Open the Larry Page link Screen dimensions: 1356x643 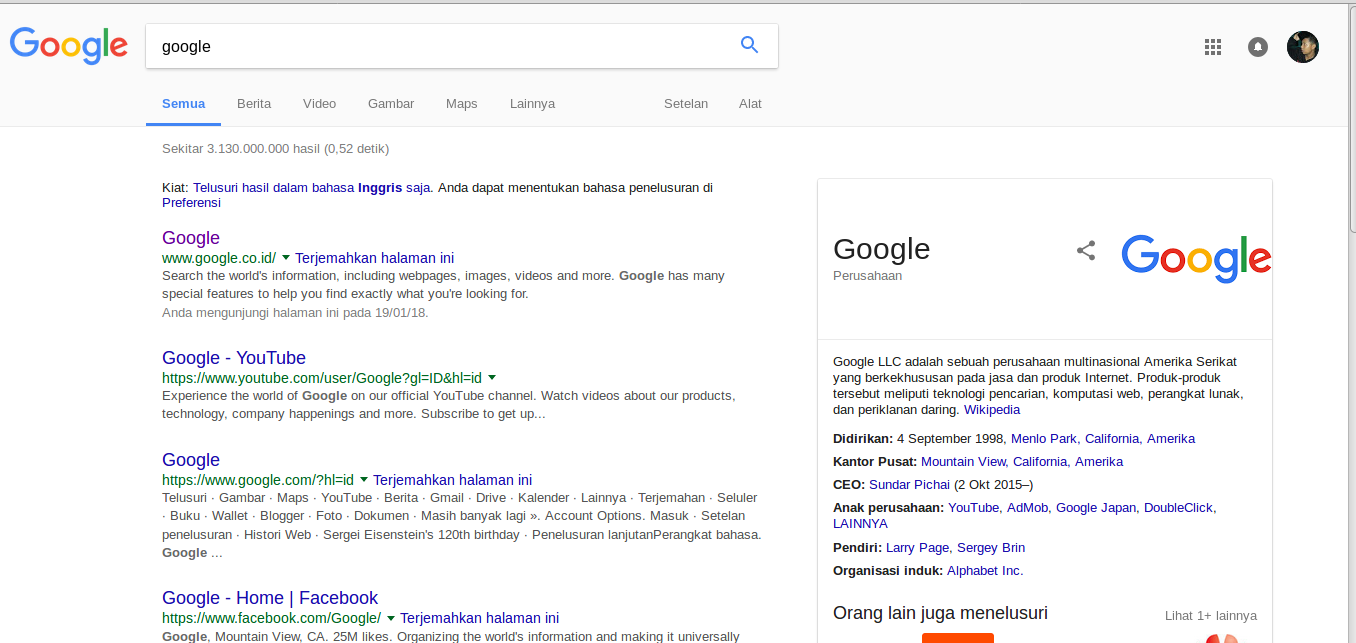point(918,548)
